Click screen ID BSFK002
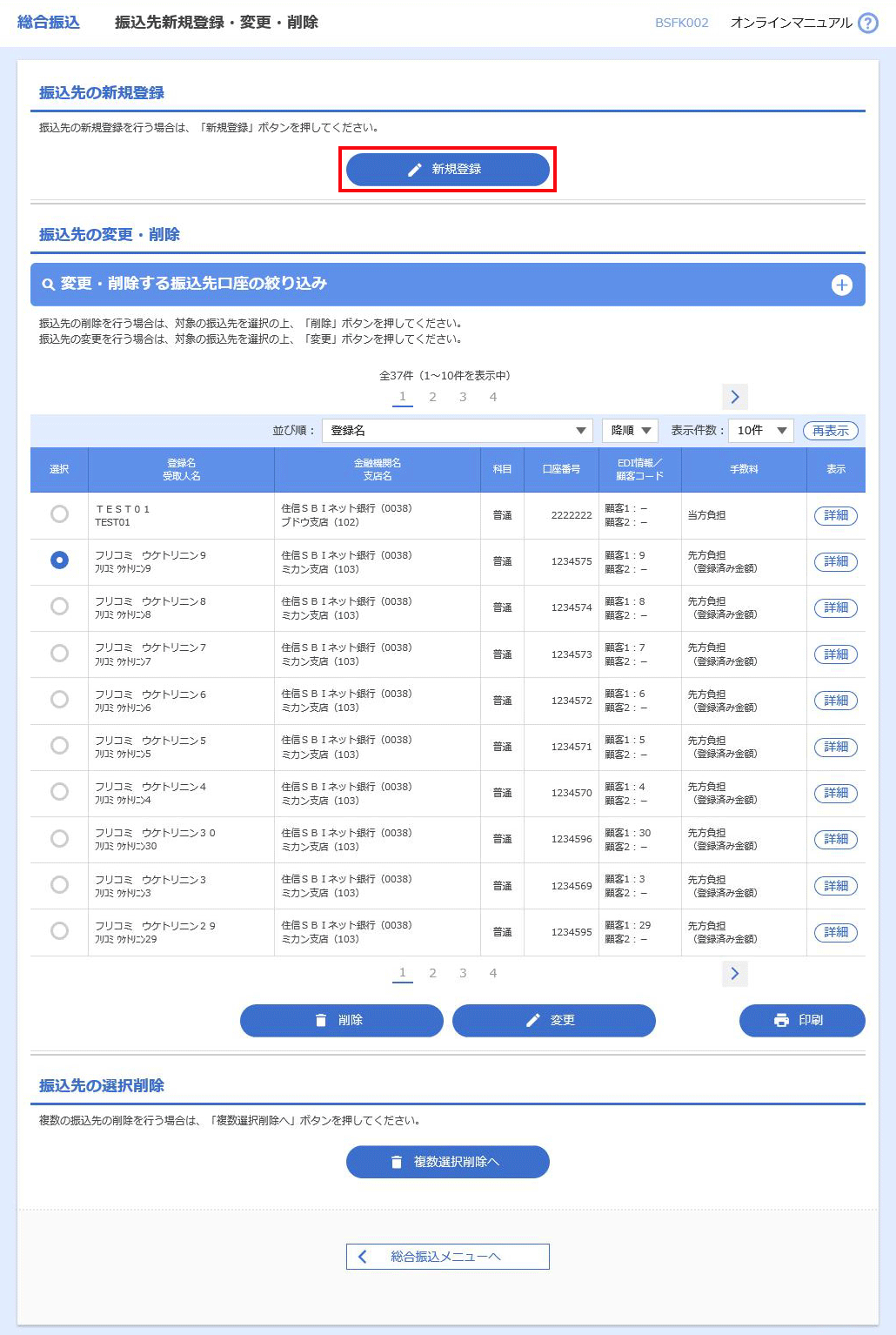The height and width of the screenshot is (1335, 896). [x=682, y=23]
